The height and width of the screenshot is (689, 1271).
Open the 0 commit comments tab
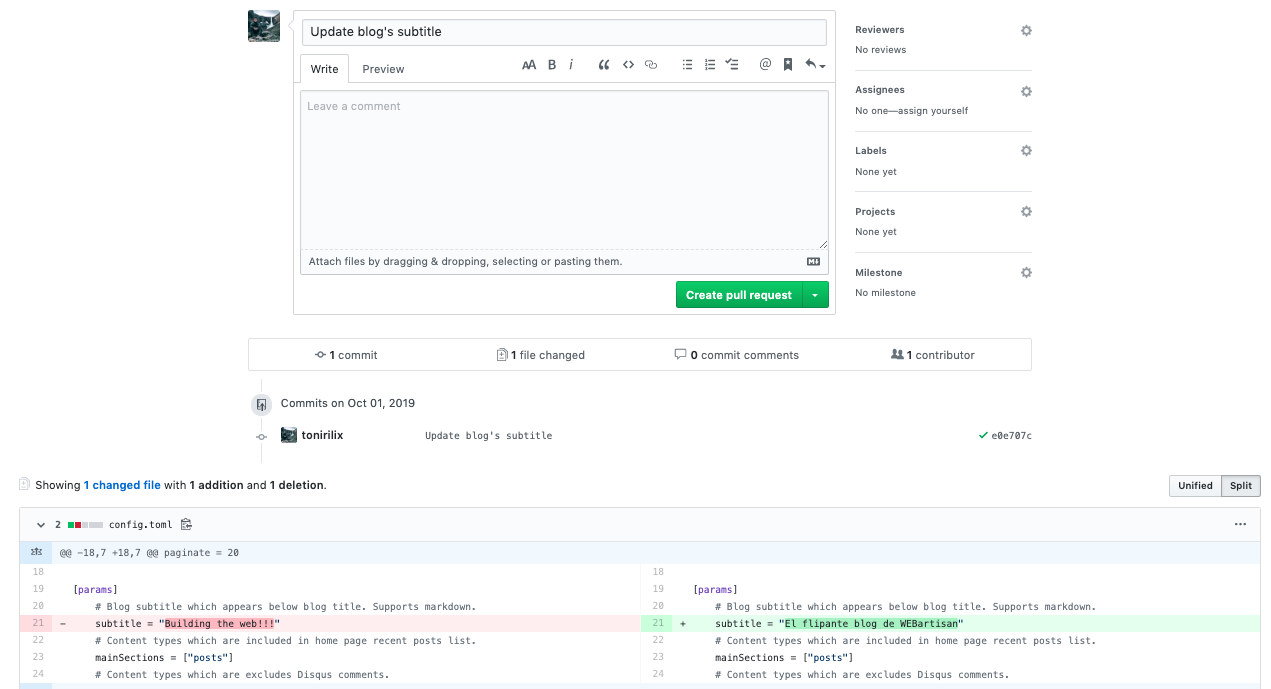click(x=737, y=355)
